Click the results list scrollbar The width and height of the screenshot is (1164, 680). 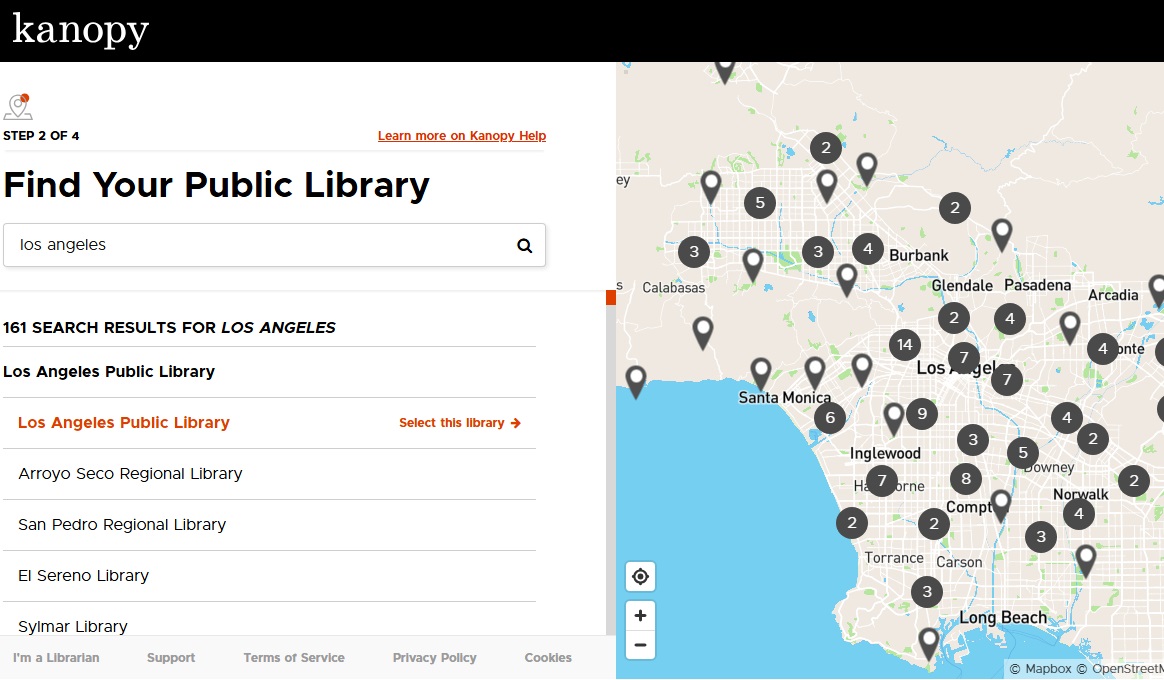(610, 450)
